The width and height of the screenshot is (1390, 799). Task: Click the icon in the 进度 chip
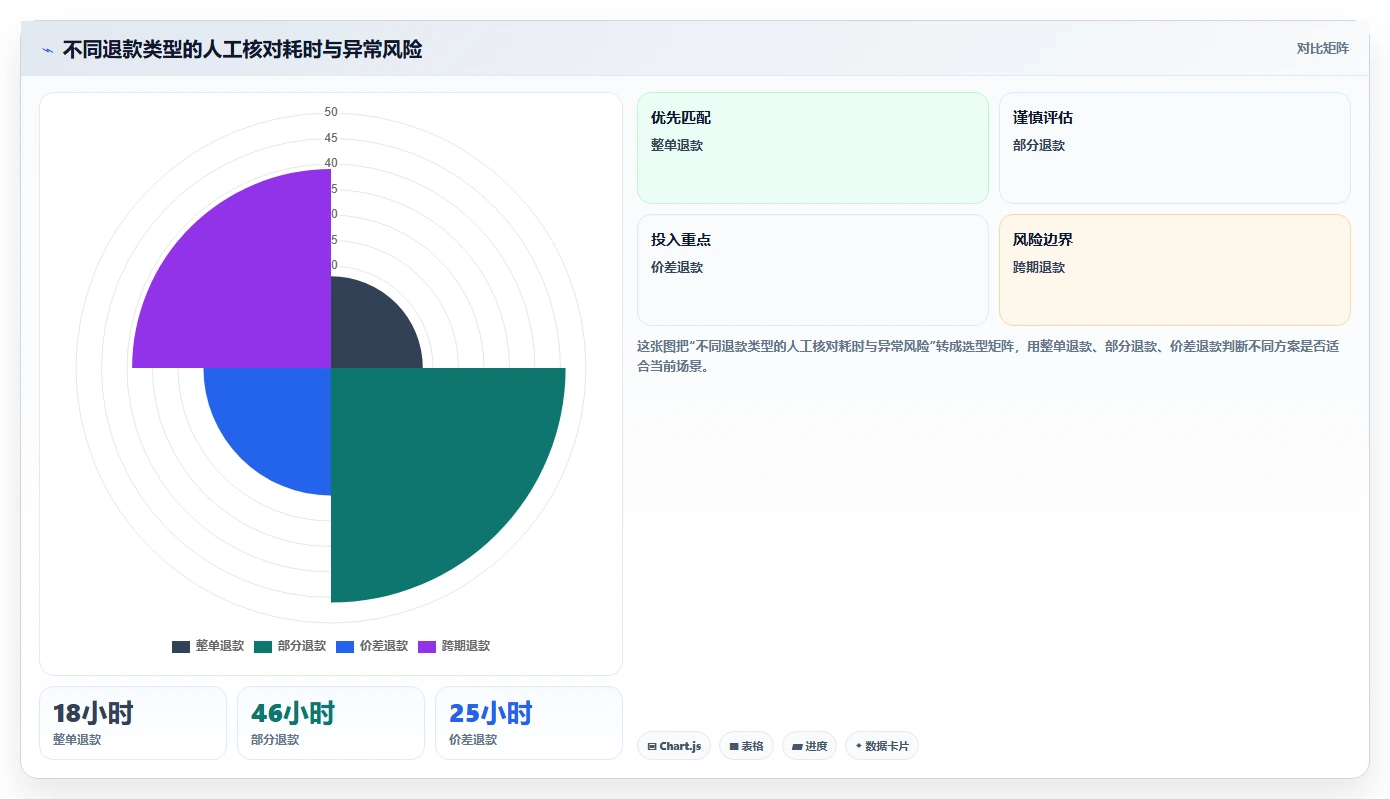(x=797, y=747)
